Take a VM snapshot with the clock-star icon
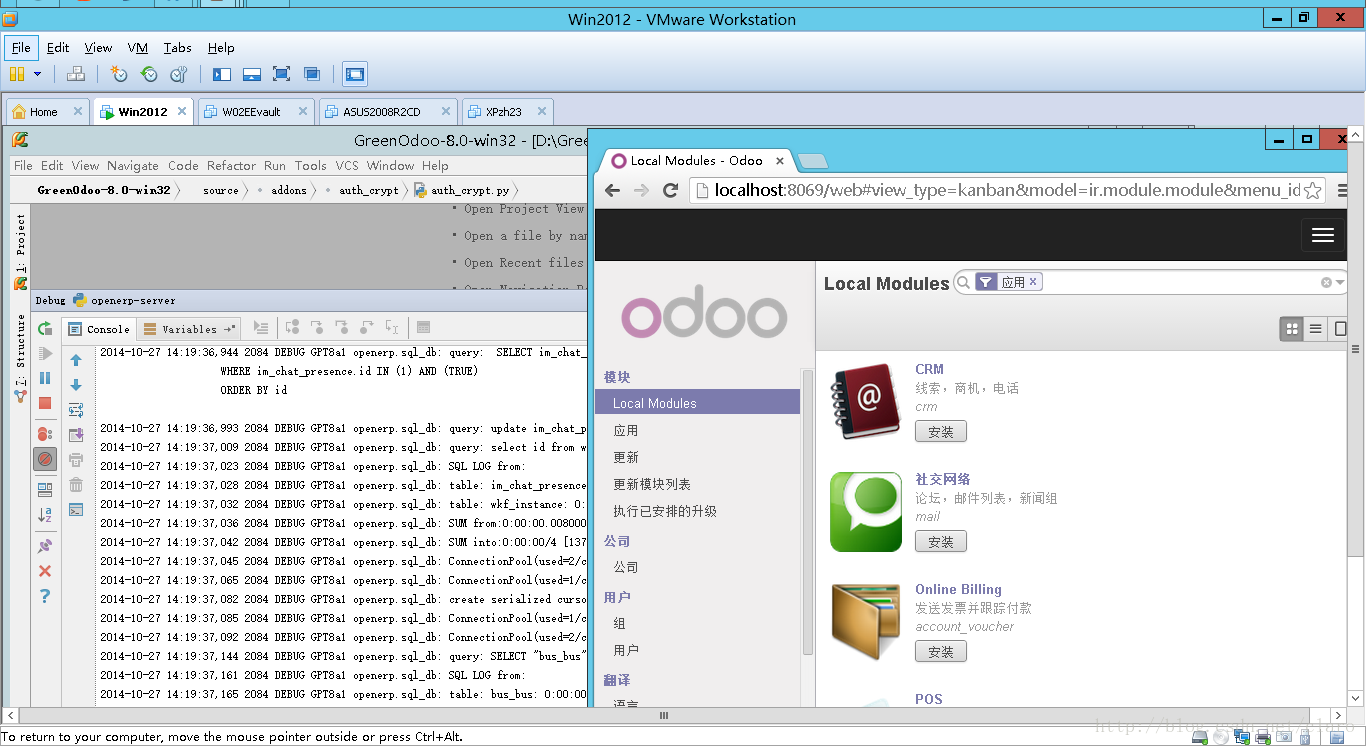Viewport: 1366px width, 746px height. [x=119, y=74]
